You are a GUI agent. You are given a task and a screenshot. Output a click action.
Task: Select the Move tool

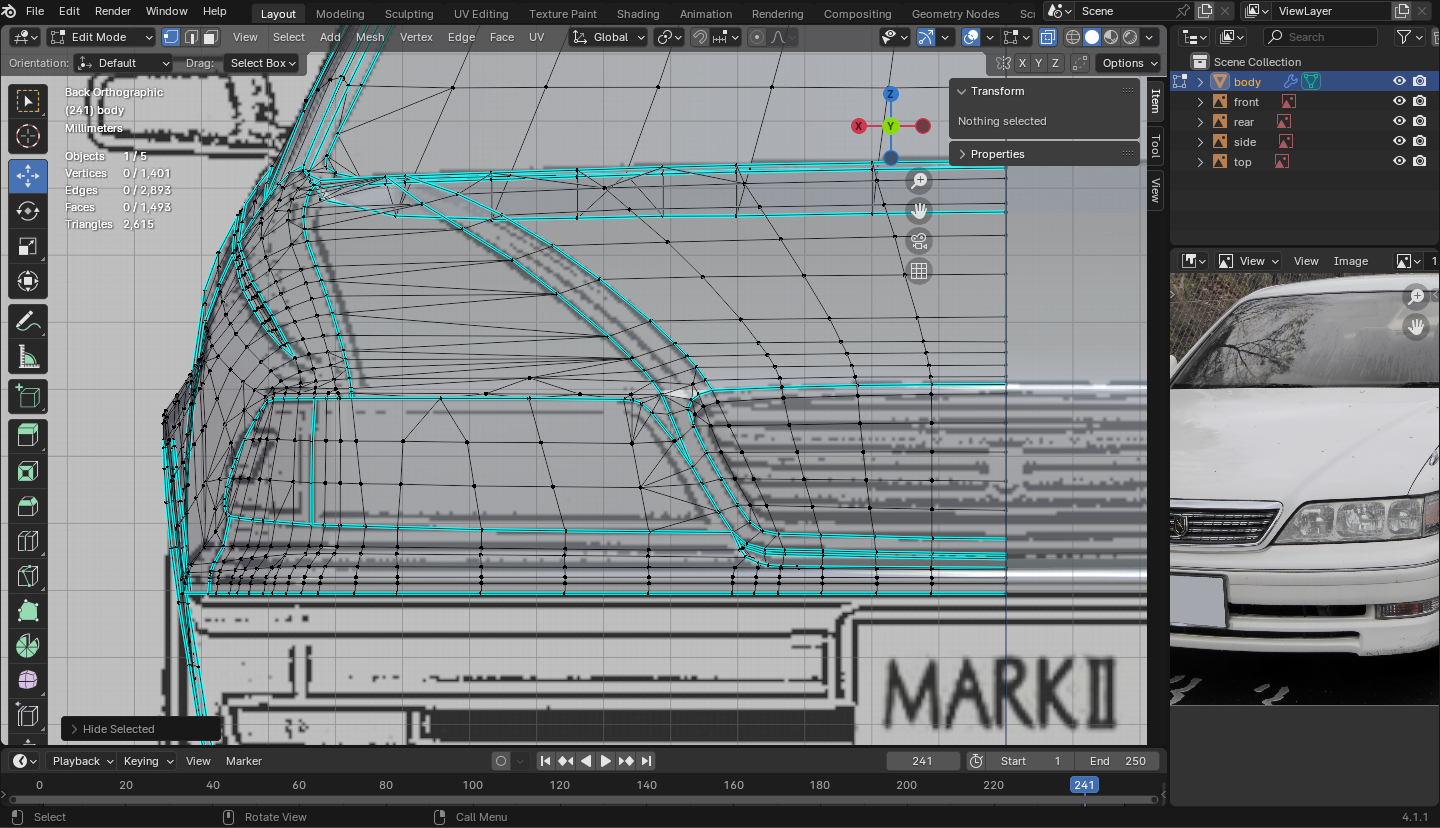pyautogui.click(x=28, y=176)
